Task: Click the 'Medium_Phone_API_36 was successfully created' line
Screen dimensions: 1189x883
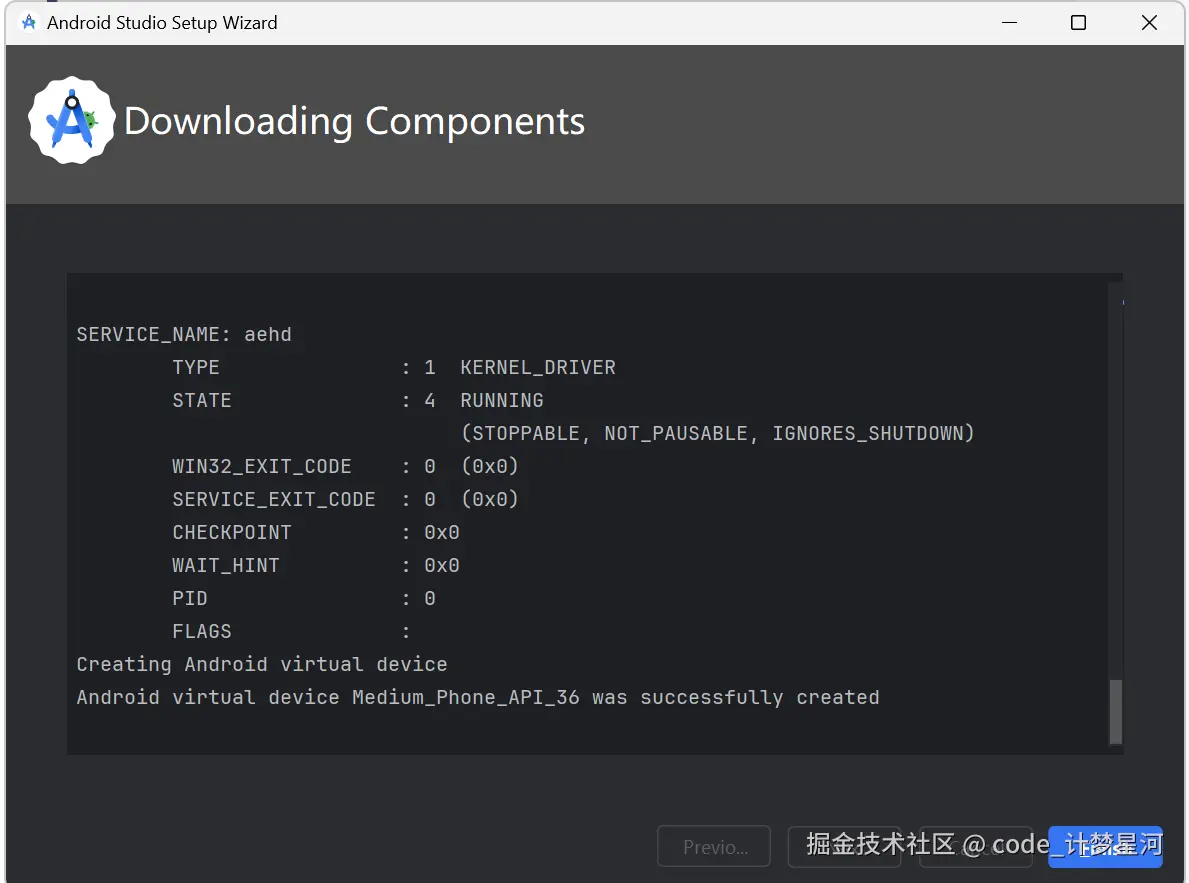Action: tap(478, 697)
